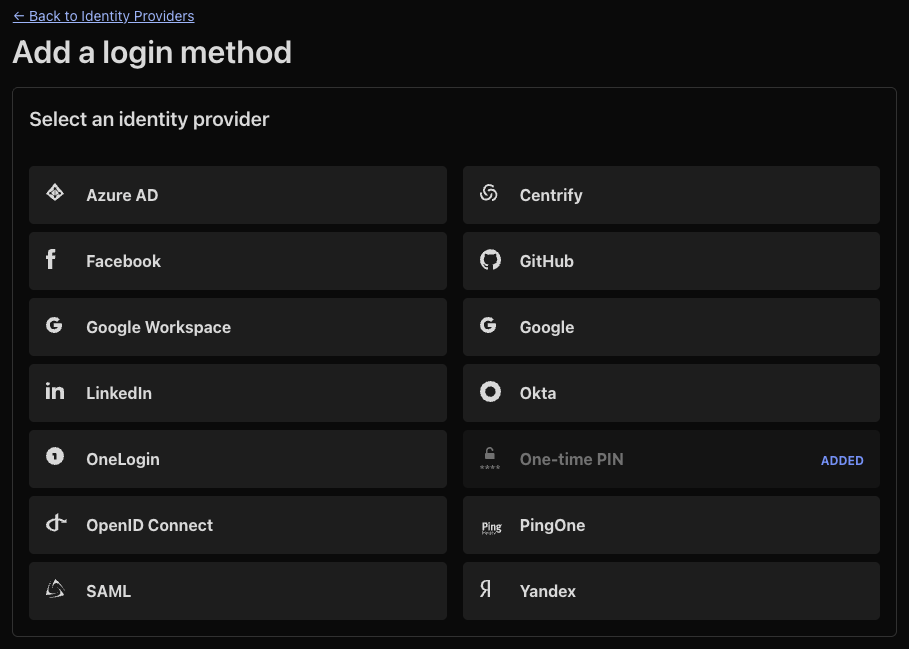909x649 pixels.
Task: Click the Okta circle logo icon
Action: pyautogui.click(x=489, y=392)
